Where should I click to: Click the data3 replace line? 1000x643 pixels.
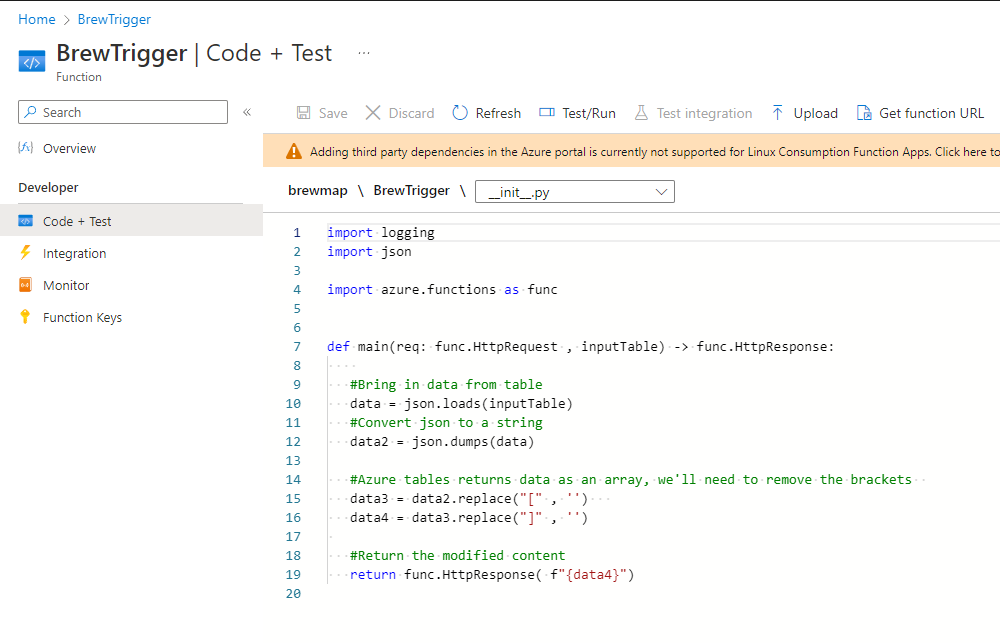tap(469, 498)
